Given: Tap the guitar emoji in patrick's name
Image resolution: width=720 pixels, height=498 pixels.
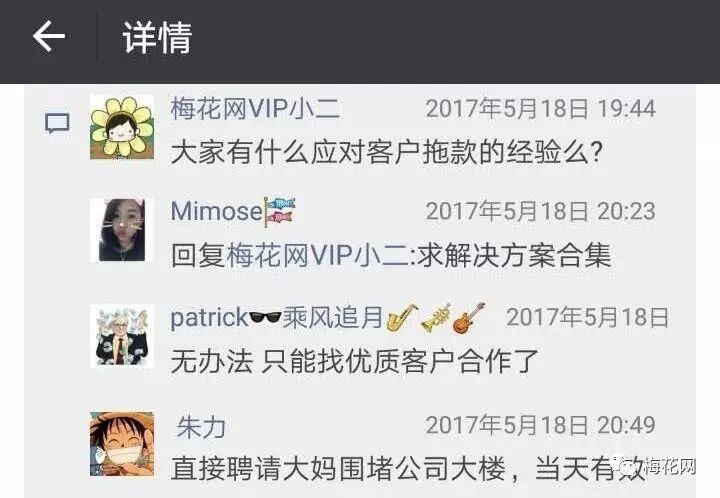Looking at the screenshot, I should [x=469, y=317].
